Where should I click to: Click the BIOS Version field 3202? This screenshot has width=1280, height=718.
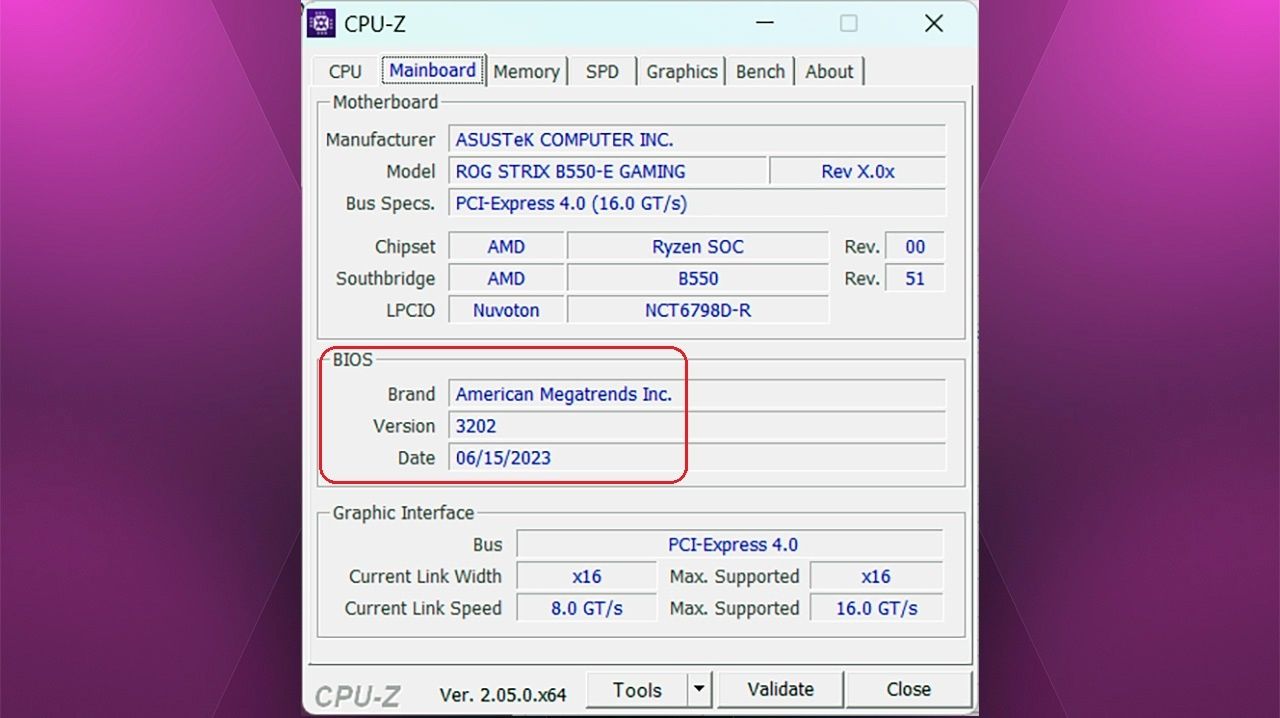(696, 426)
